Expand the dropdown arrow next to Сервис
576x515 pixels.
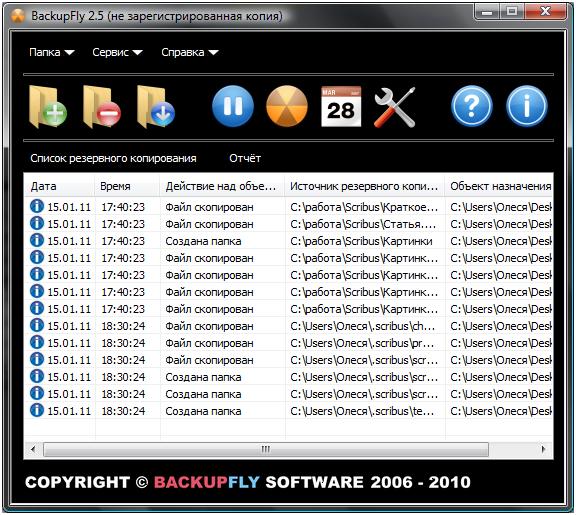point(137,53)
